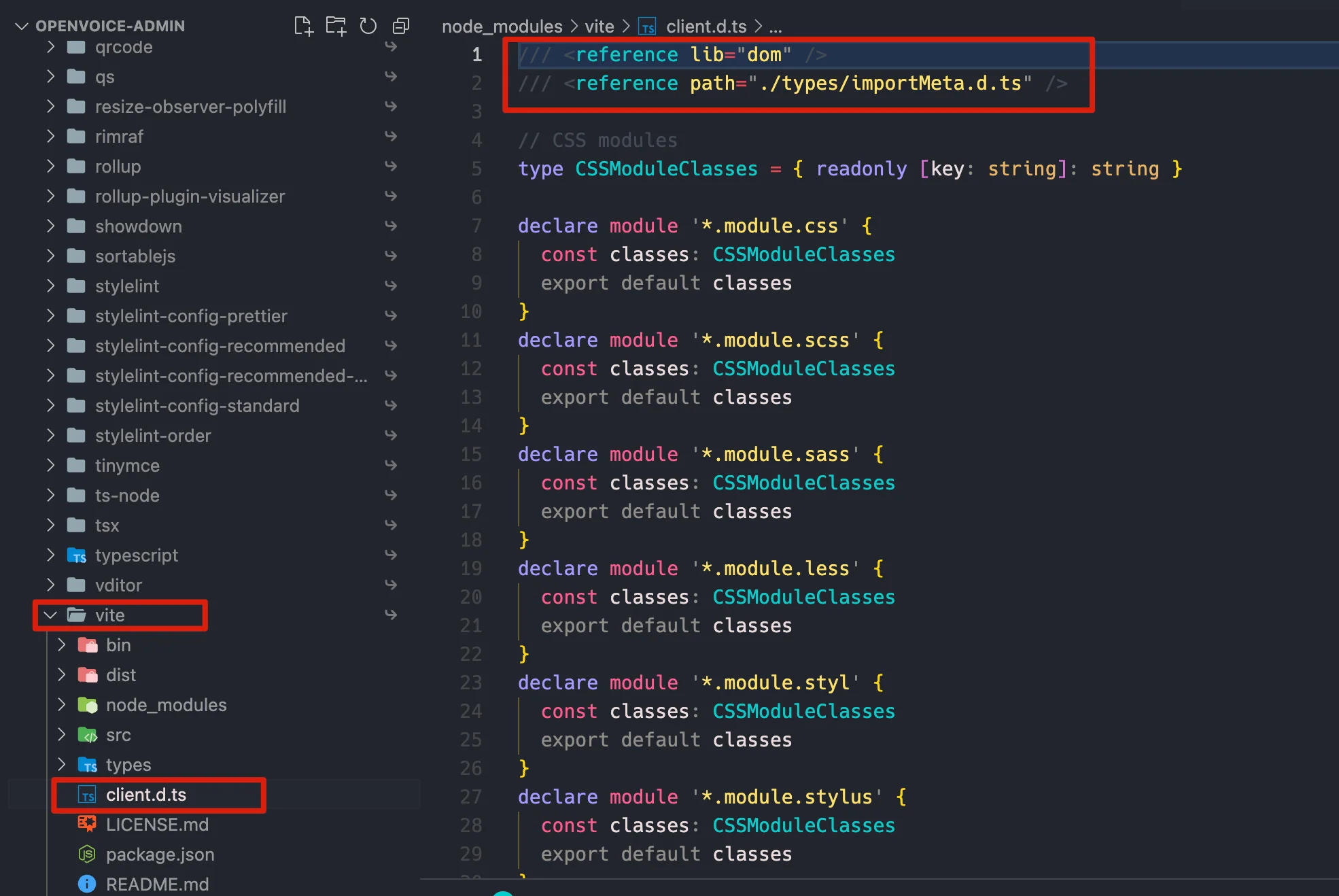Click the red bin folder icon
1339x896 pixels.
pyautogui.click(x=88, y=645)
